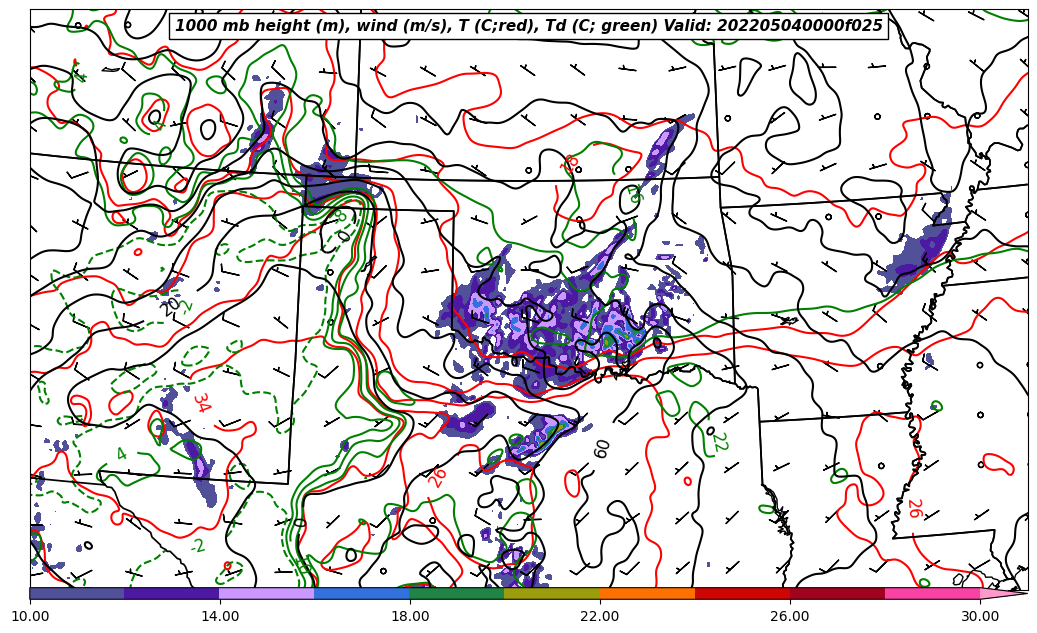
Task: Choose the light lavender colorbar segment after 14.00
Action: pos(267,593)
